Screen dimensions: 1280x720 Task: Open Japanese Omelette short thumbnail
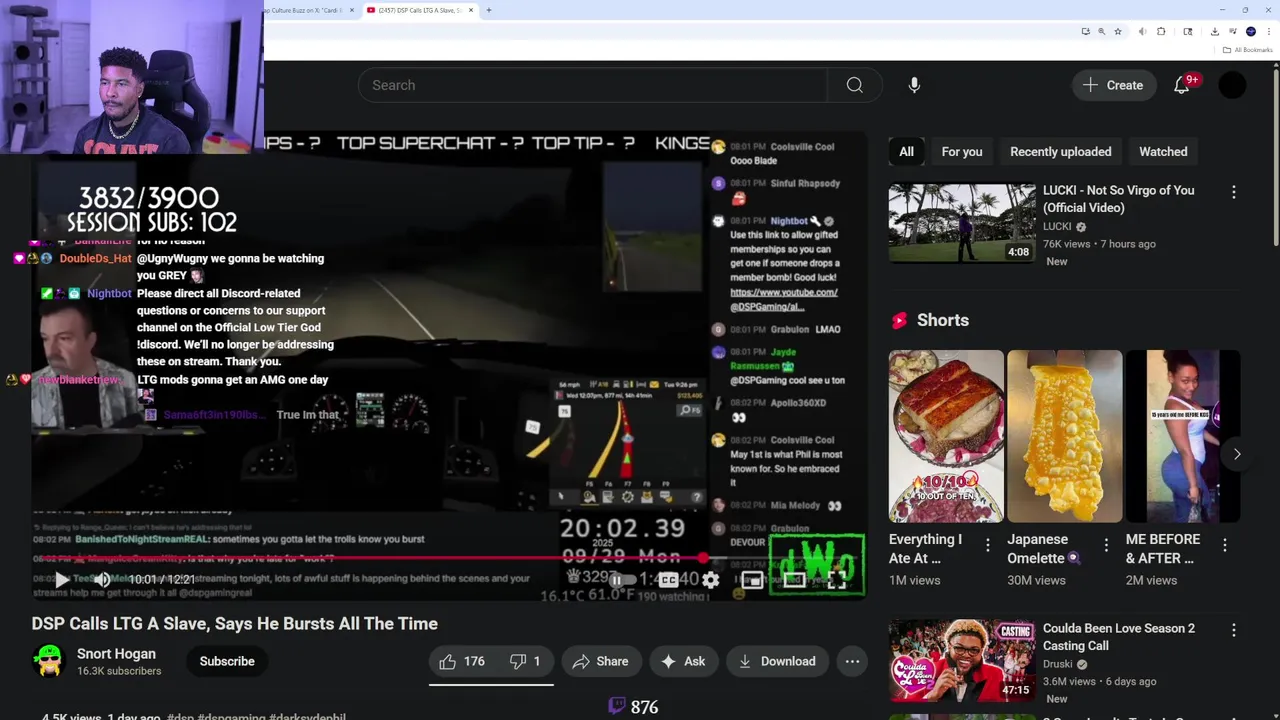pos(1064,436)
